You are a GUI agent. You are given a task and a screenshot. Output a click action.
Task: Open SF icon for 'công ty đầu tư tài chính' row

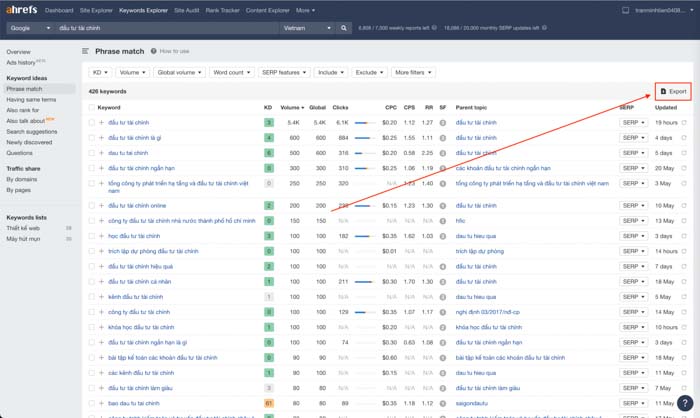click(443, 312)
